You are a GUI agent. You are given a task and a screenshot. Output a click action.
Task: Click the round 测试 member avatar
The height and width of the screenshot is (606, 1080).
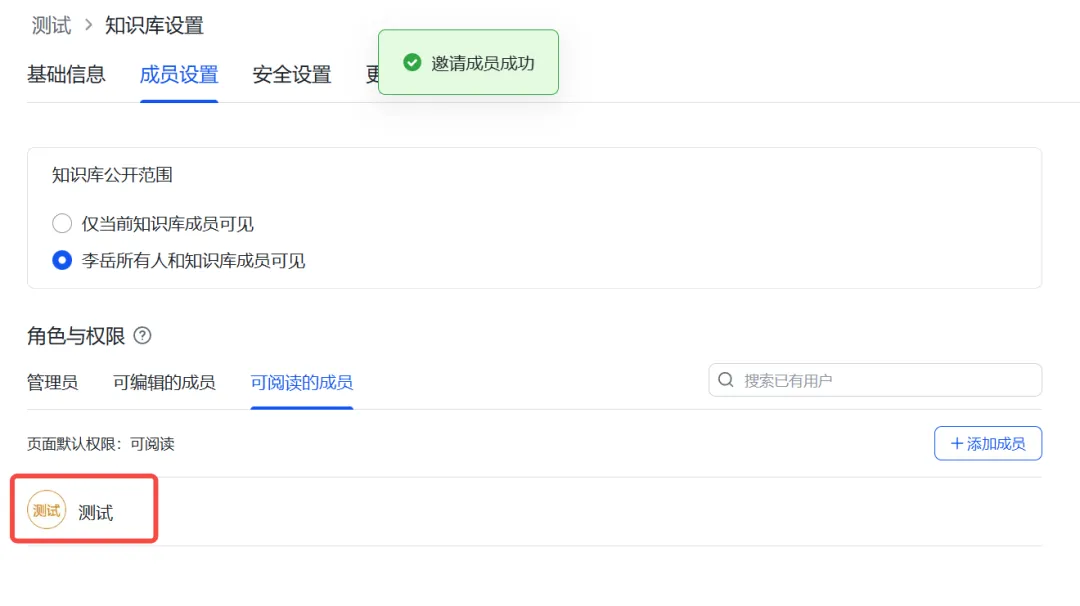(x=46, y=511)
